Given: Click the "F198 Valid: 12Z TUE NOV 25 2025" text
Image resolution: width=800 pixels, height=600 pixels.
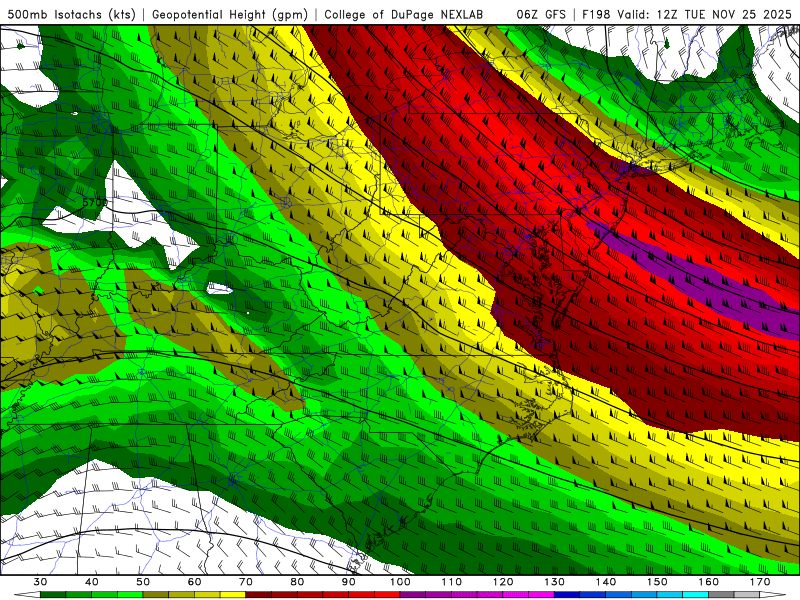Looking at the screenshot, I should click(x=688, y=14).
